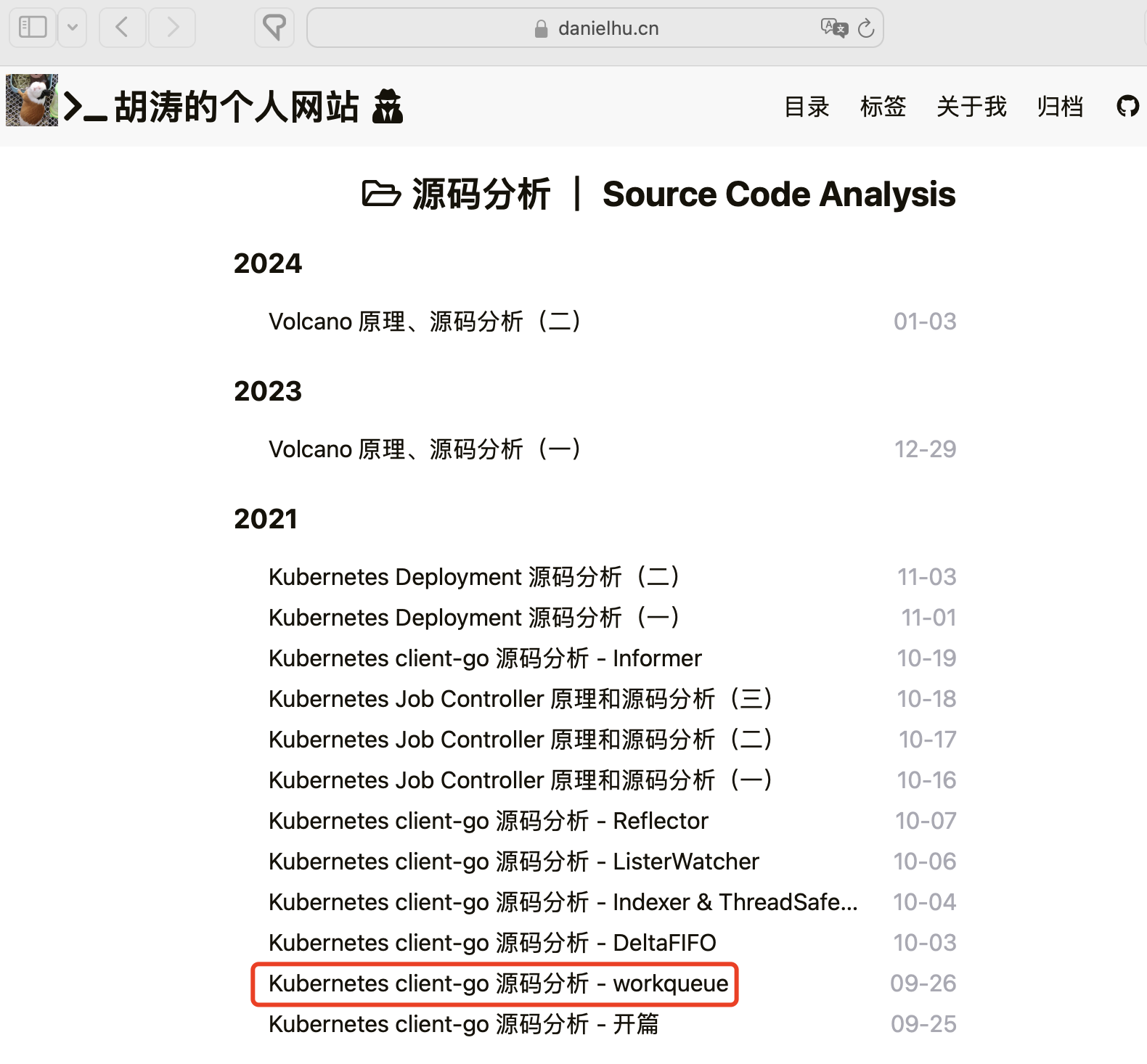Open the 目录 menu item
Viewport: 1147px width, 1064px height.
click(807, 107)
